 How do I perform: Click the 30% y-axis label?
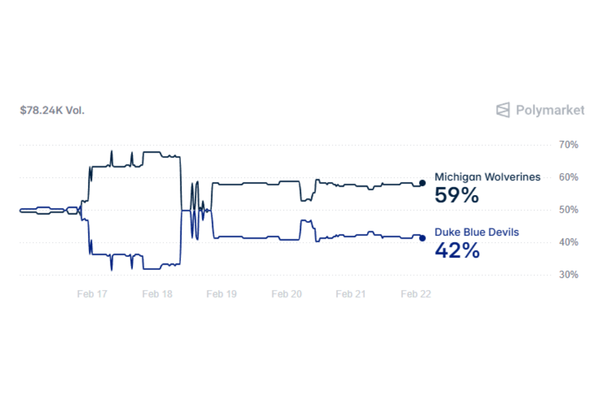coord(568,274)
